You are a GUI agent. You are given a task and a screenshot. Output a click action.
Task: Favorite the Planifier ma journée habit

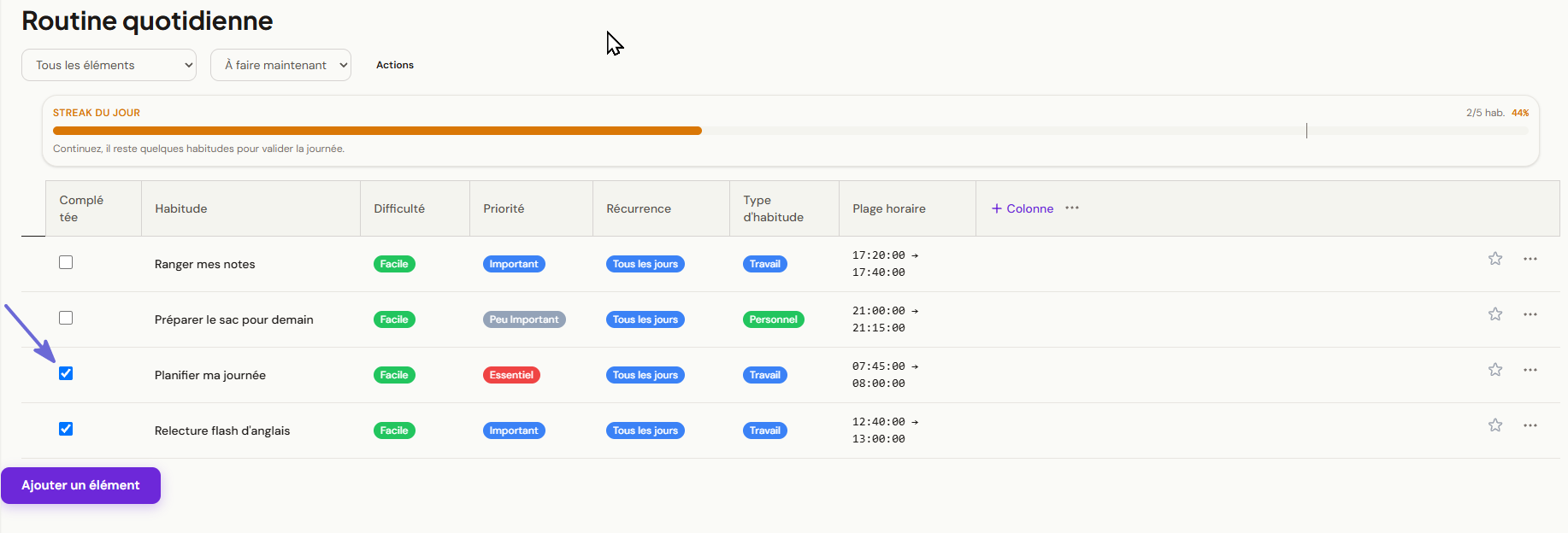click(1495, 370)
